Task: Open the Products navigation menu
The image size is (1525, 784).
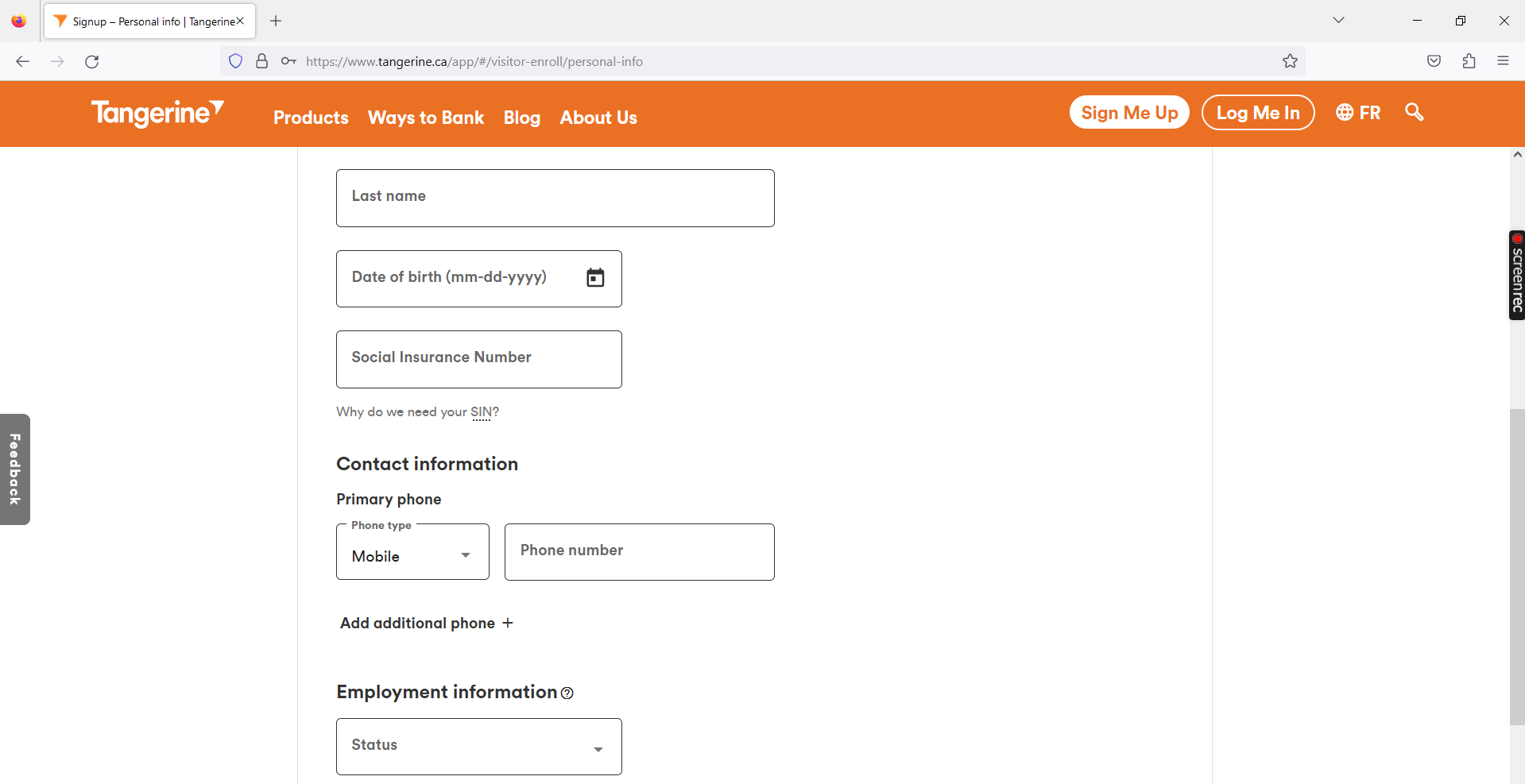Action: (x=310, y=118)
